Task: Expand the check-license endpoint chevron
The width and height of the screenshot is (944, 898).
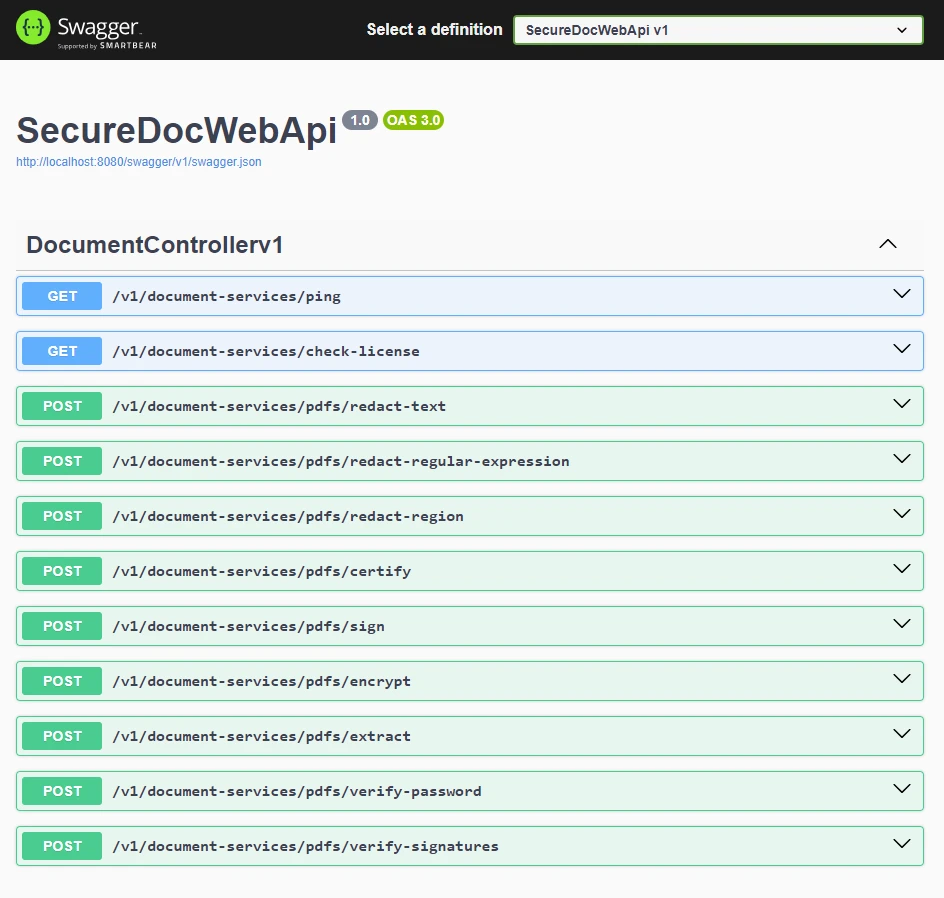Action: pyautogui.click(x=901, y=349)
